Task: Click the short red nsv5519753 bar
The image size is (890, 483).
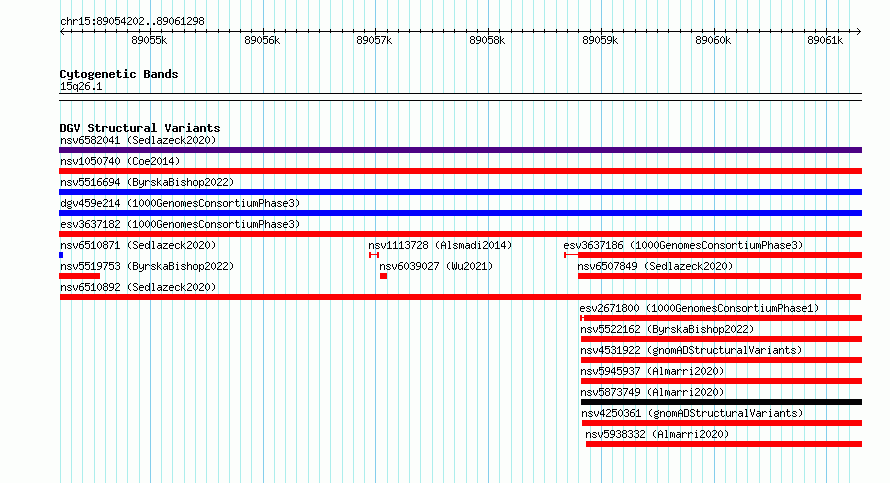Action: click(x=79, y=276)
